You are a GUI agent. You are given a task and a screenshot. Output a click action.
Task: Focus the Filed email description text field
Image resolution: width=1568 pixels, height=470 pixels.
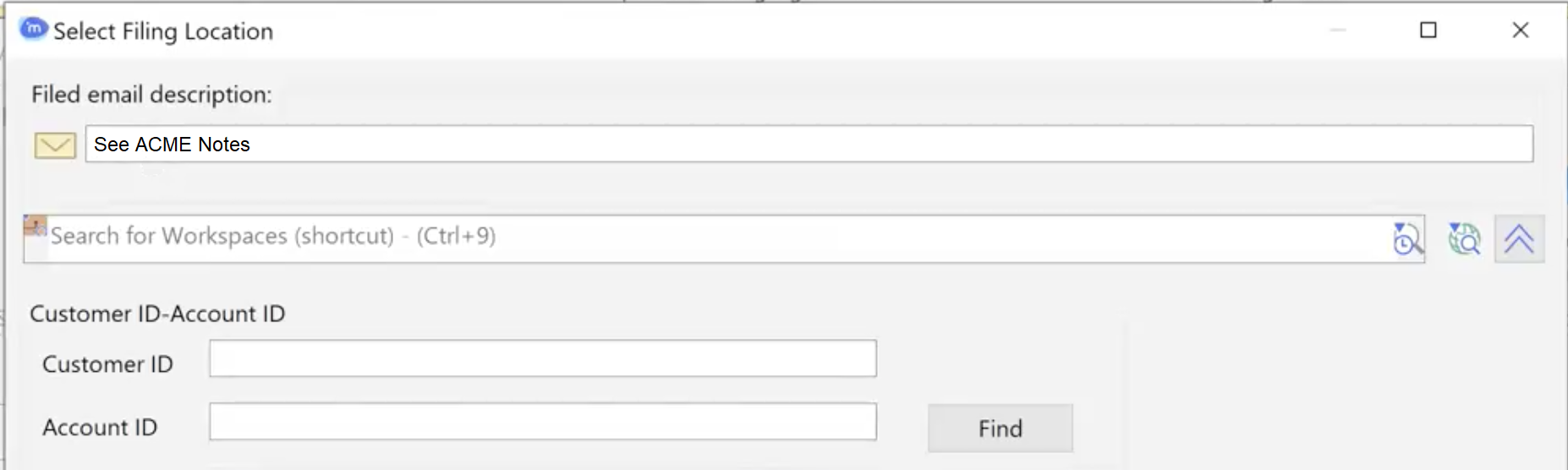pyautogui.click(x=809, y=145)
